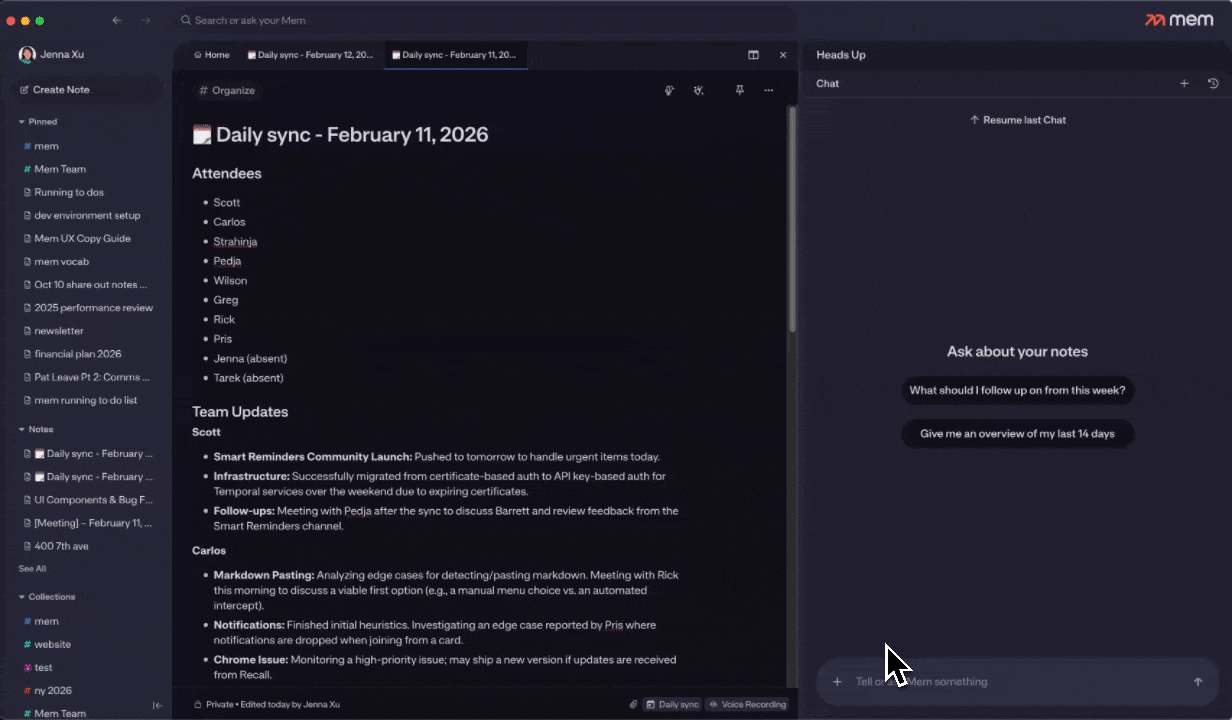Viewport: 1232px width, 720px height.
Task: Click the Attendees heading
Action: pyautogui.click(x=227, y=174)
